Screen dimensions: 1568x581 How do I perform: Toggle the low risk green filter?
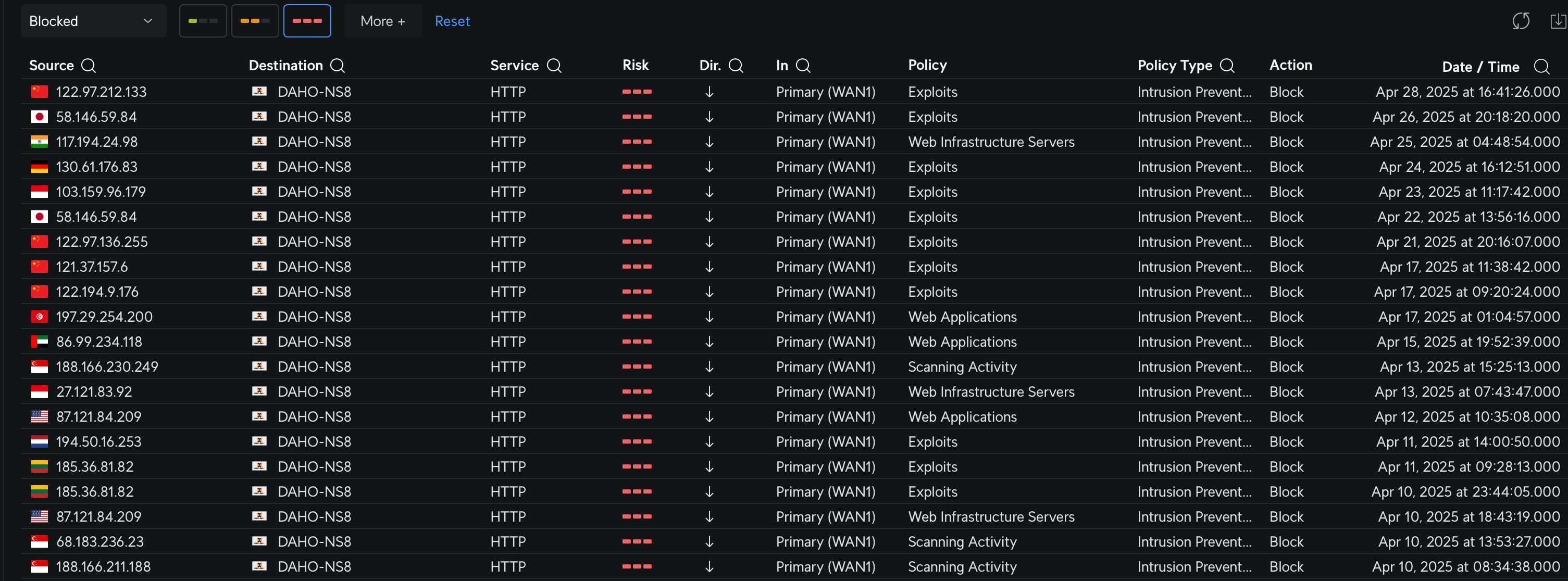[x=203, y=21]
